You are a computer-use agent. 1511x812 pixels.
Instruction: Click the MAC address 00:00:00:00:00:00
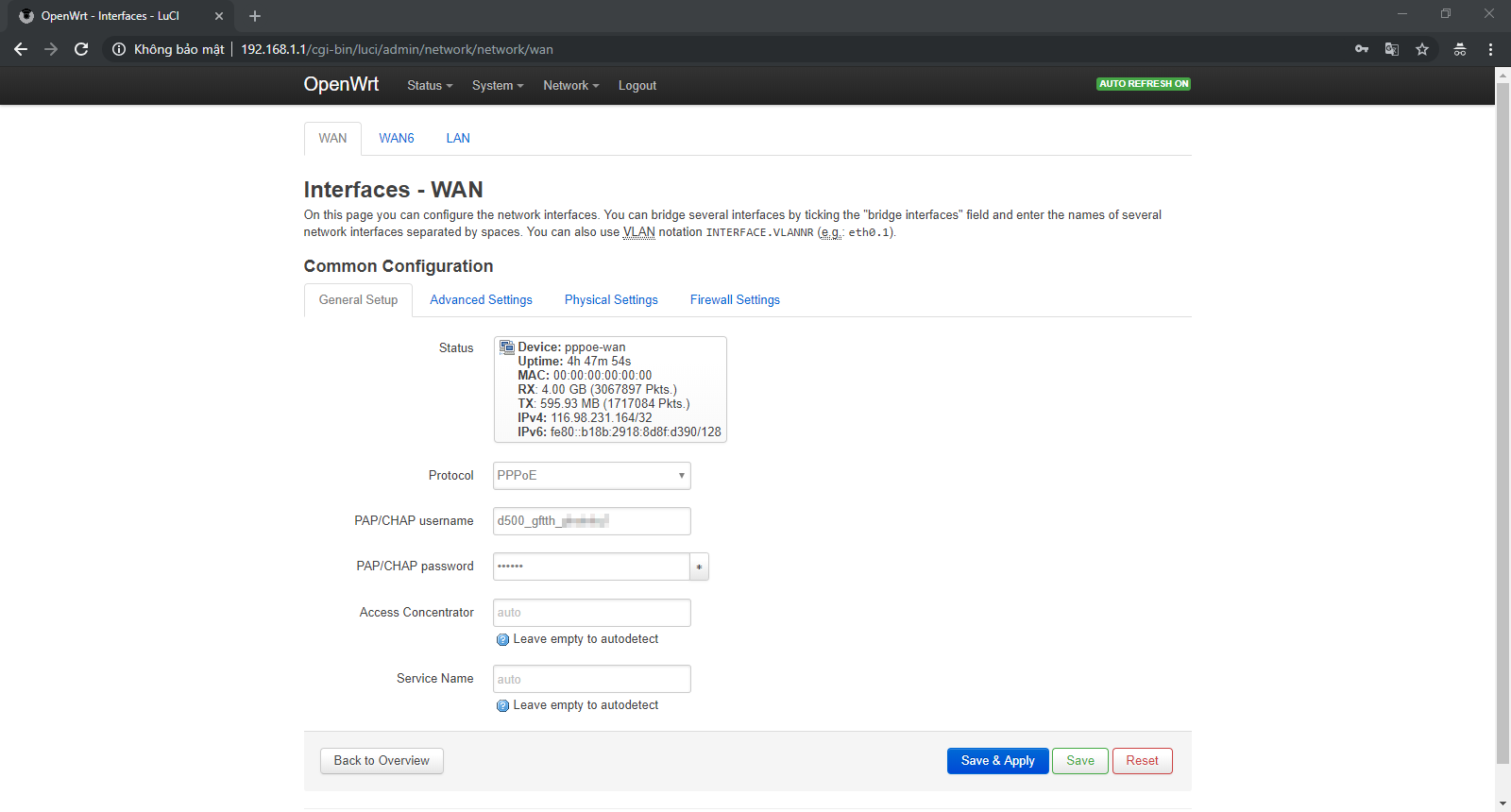tap(603, 375)
